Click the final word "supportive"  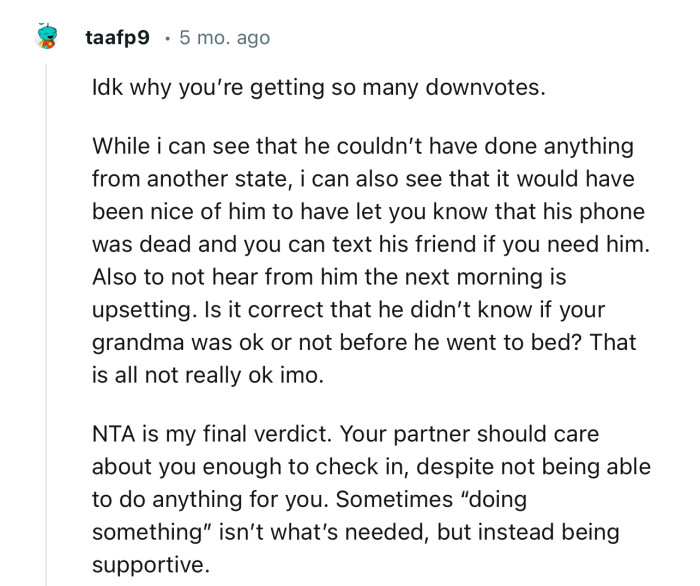[150, 564]
